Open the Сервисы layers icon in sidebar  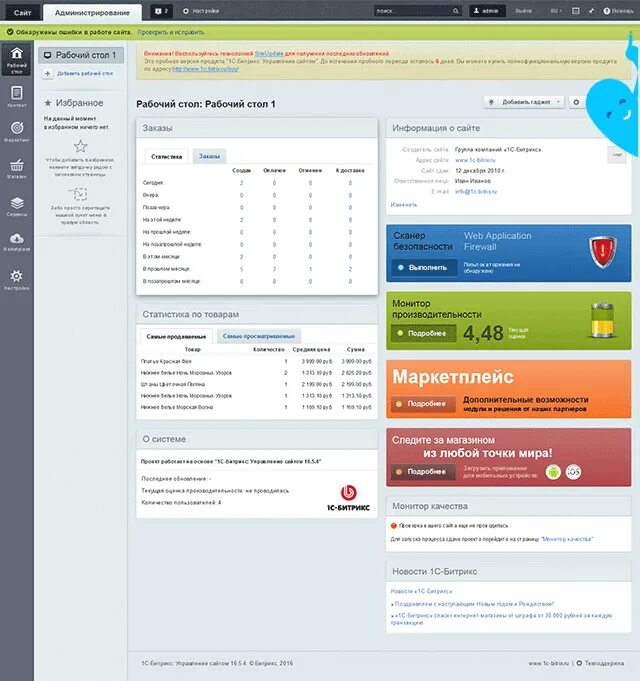click(x=16, y=206)
